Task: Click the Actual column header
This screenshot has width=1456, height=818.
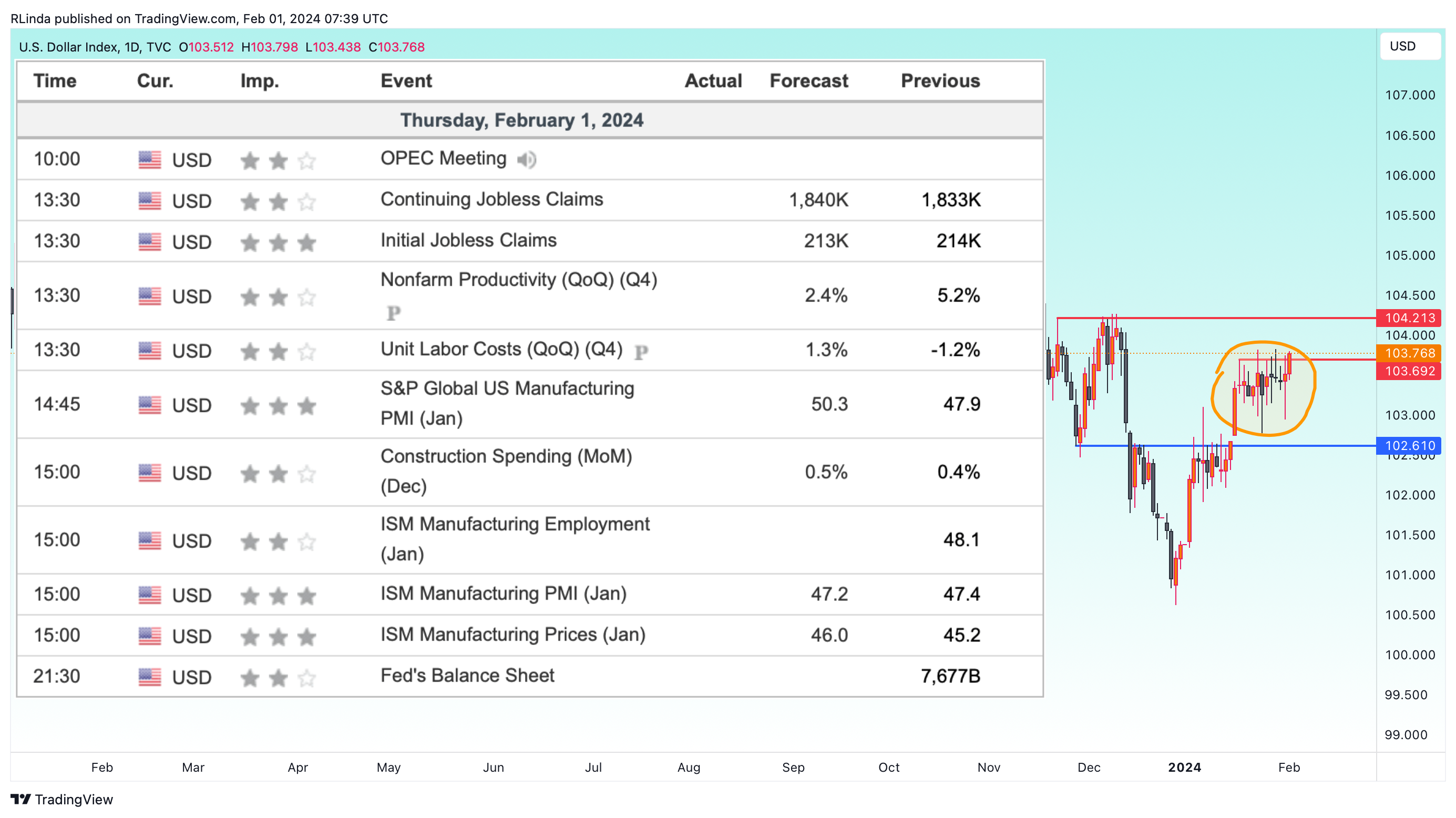Action: point(713,81)
